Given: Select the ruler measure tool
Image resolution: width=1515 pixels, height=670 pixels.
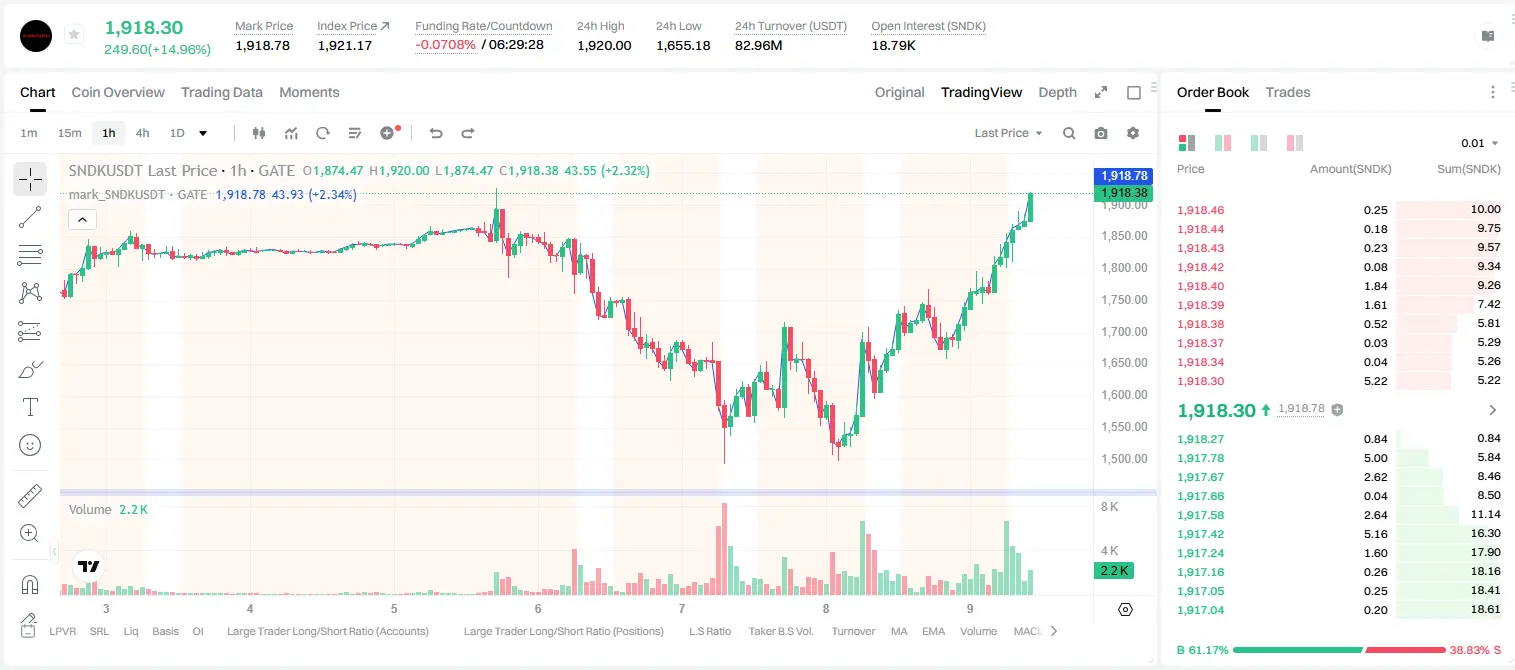Looking at the screenshot, I should (30, 496).
